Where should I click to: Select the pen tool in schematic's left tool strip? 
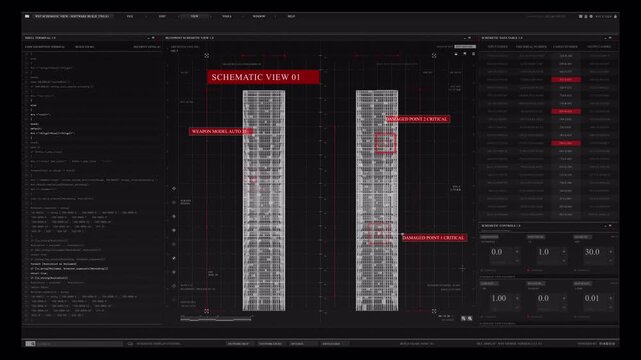pyautogui.click(x=174, y=258)
